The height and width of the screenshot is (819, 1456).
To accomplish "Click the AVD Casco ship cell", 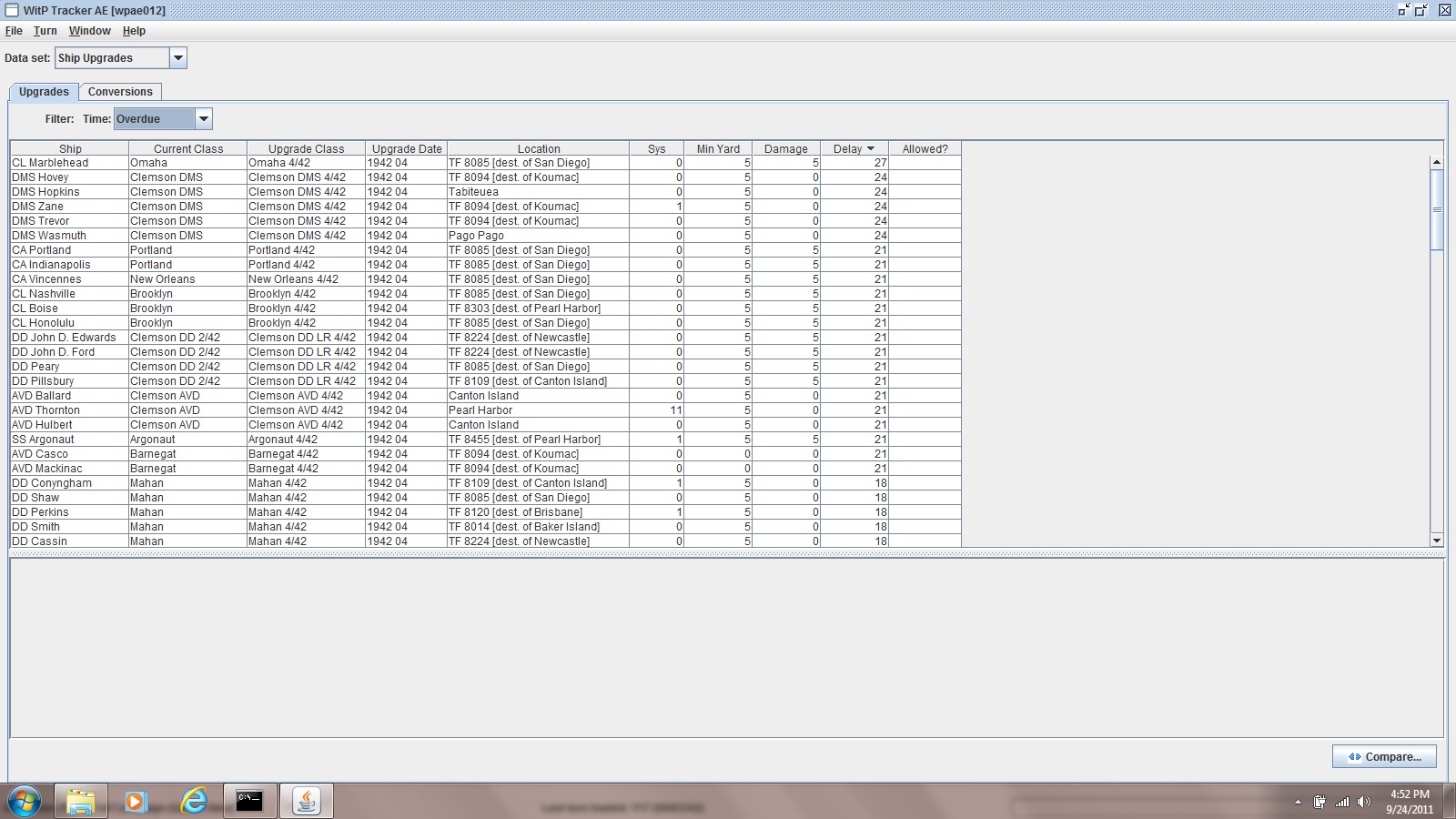I will (x=70, y=454).
